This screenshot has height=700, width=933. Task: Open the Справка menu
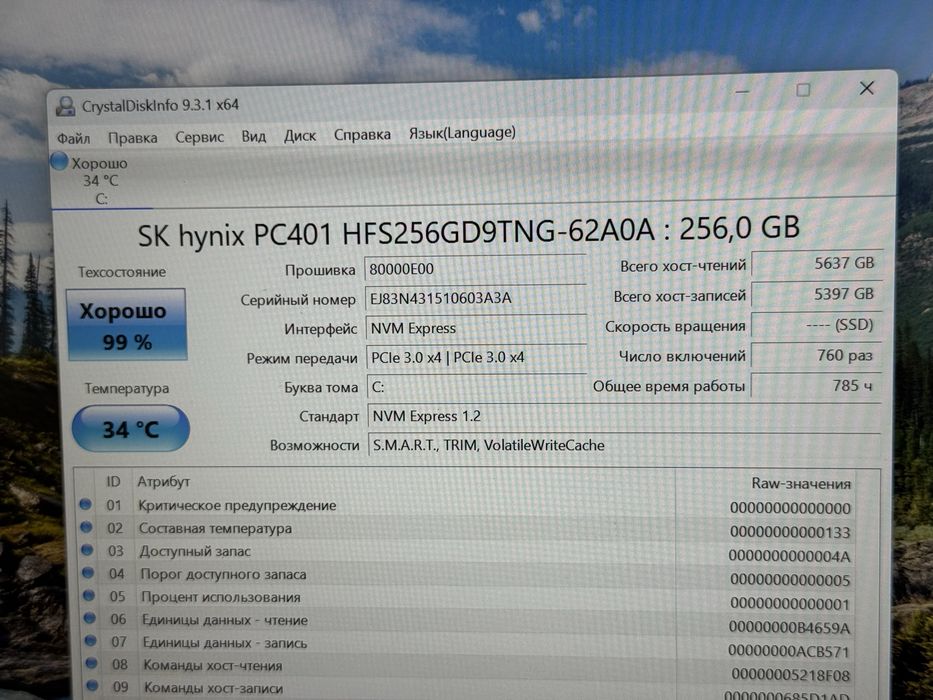pyautogui.click(x=362, y=135)
